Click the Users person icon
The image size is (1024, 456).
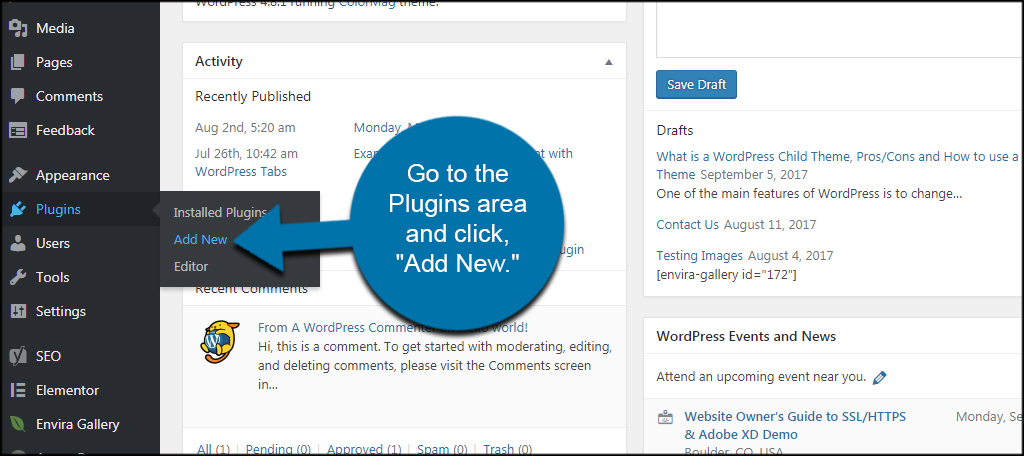[18, 244]
